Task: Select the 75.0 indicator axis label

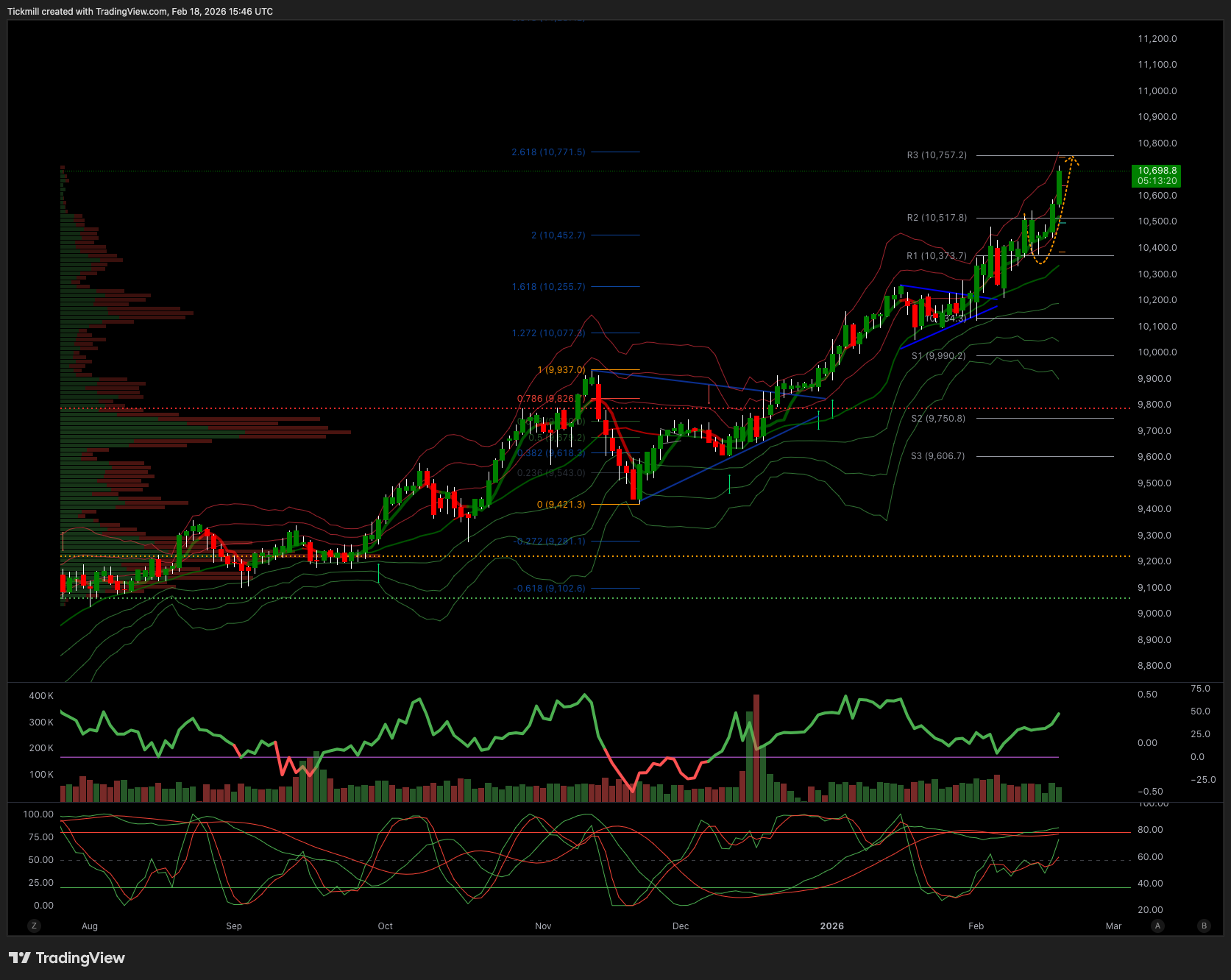Action: 1200,689
